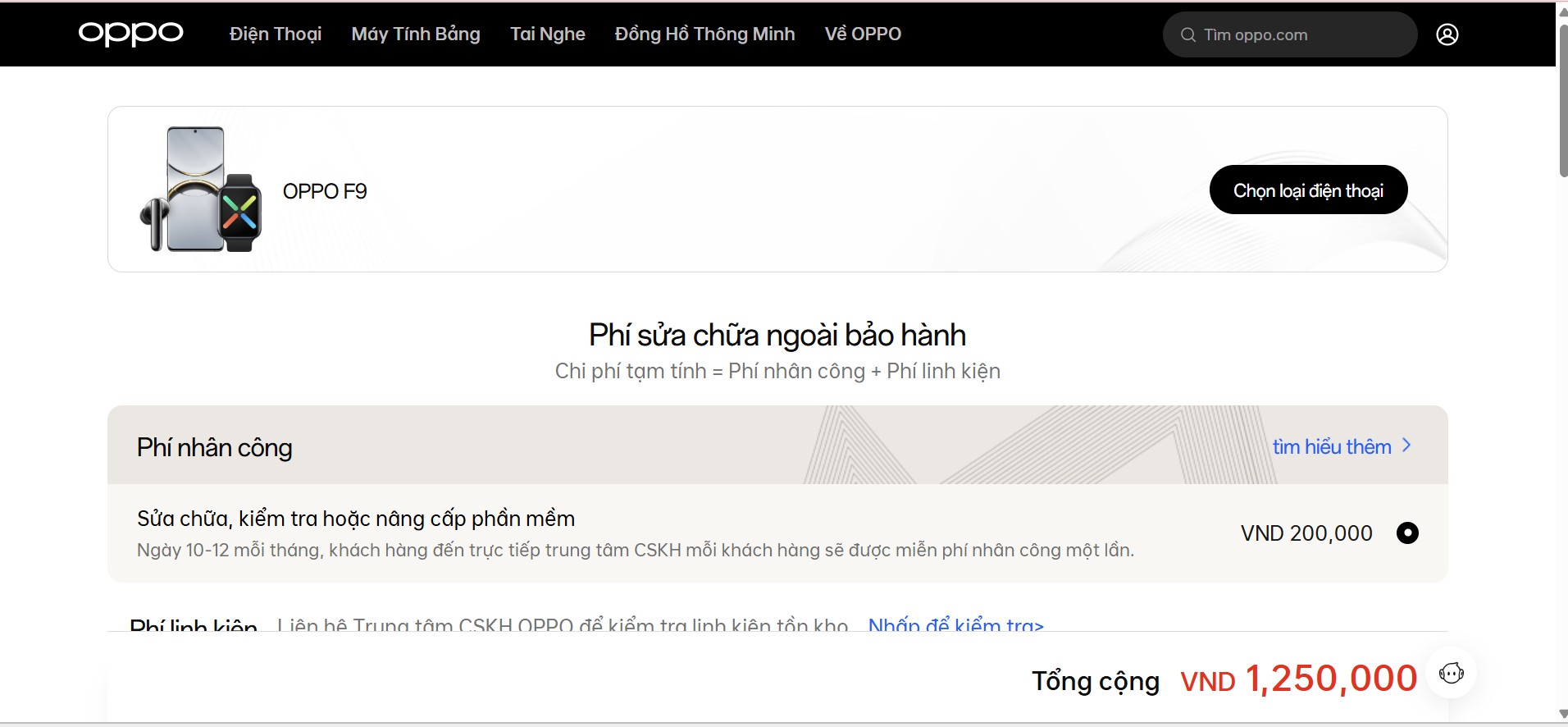Click the vertical scrollbar thumb
Image resolution: width=1568 pixels, height=727 pixels.
pos(1562,98)
